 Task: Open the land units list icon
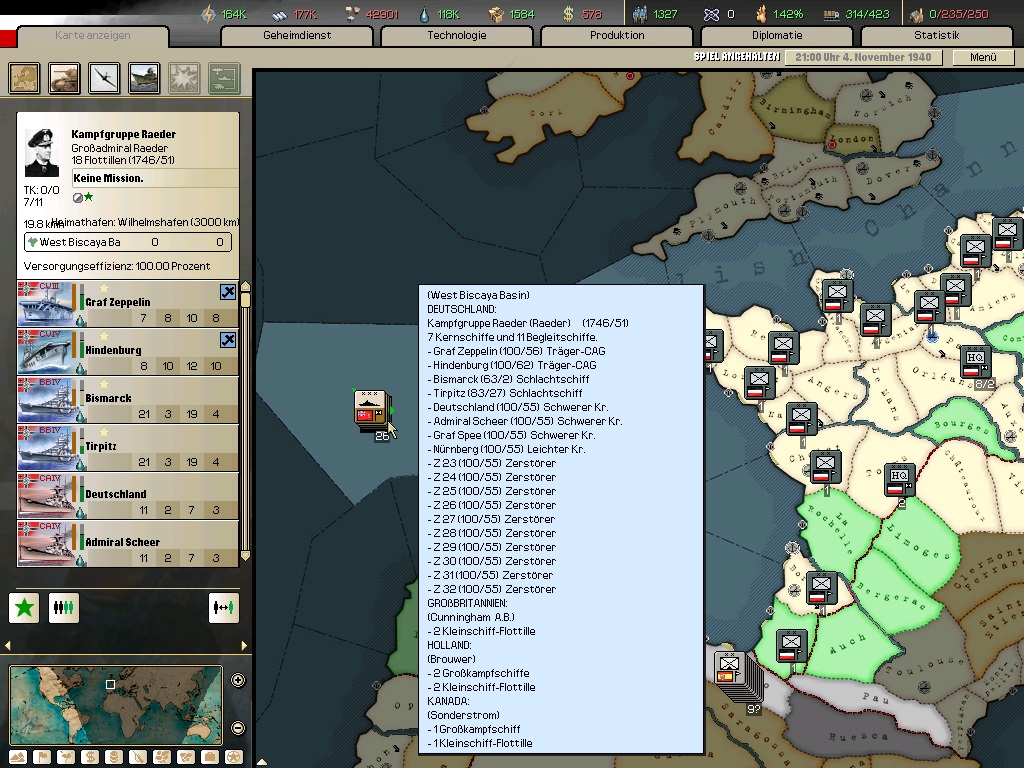coord(65,78)
